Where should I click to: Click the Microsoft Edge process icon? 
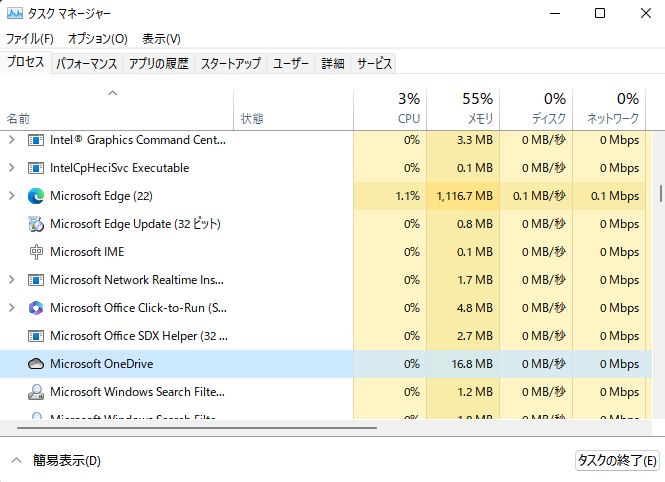[36, 196]
